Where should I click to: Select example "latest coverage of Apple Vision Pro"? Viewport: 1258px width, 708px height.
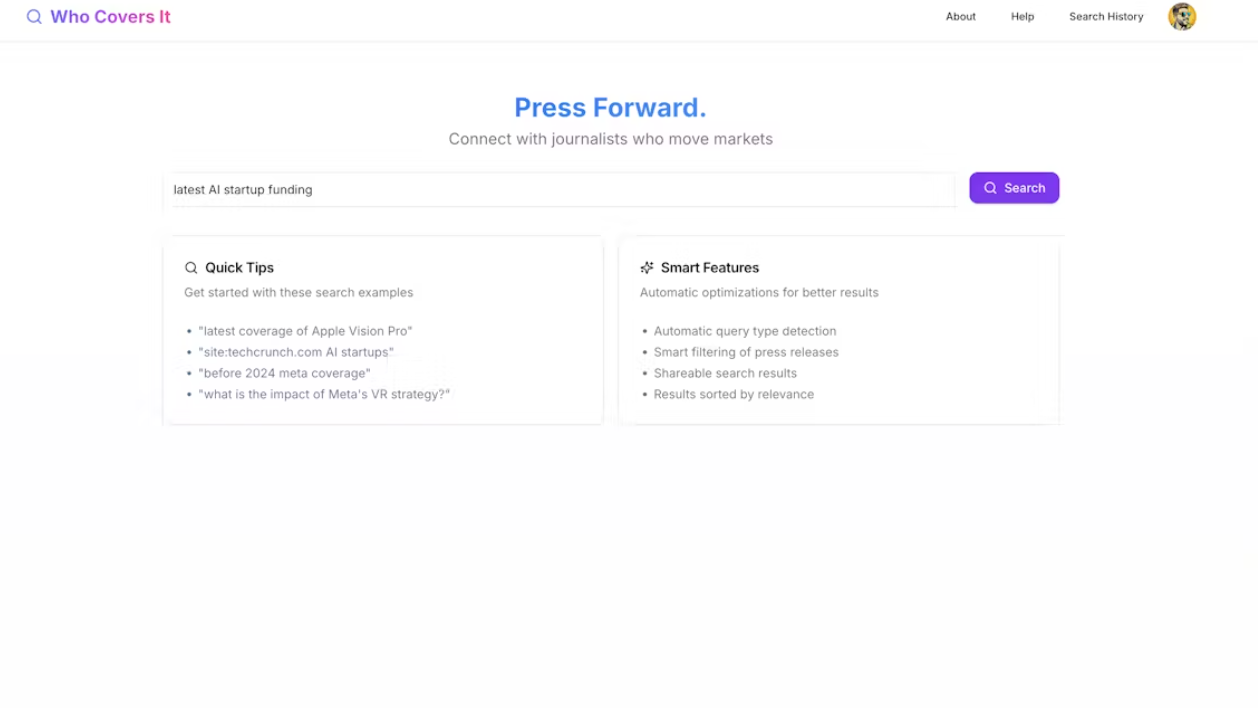tap(305, 331)
